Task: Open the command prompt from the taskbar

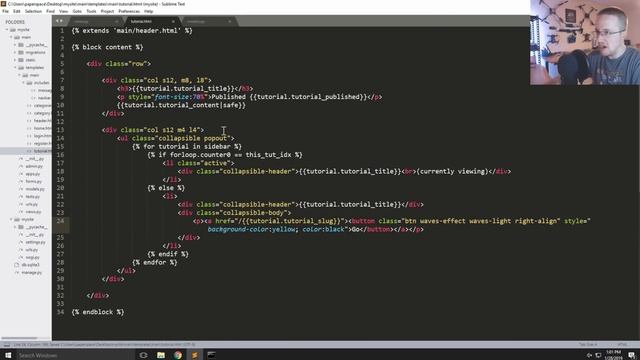Action: click(211, 355)
